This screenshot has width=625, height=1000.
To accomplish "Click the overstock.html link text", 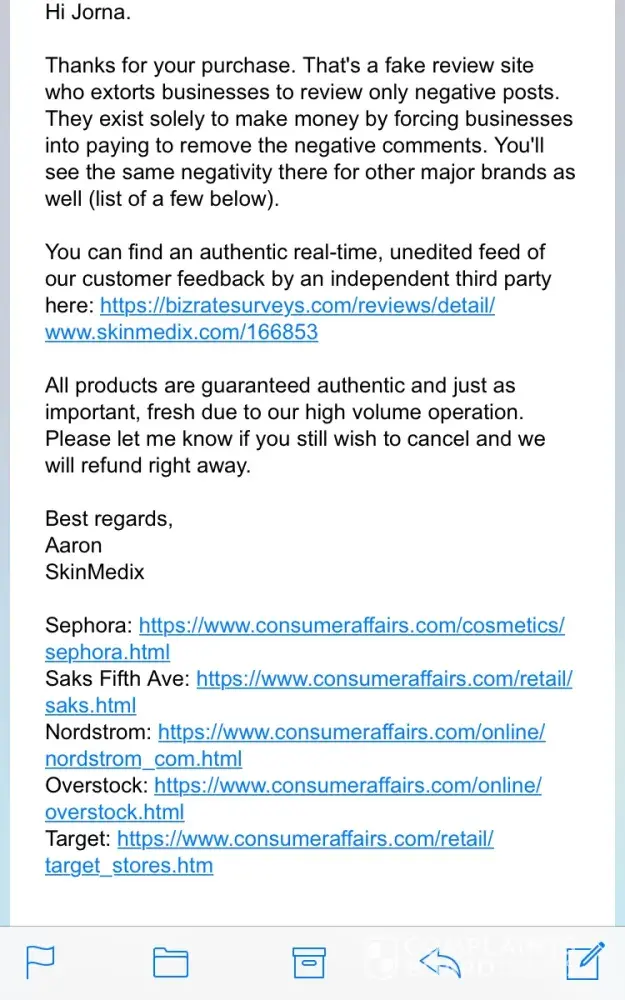I will coord(114,812).
